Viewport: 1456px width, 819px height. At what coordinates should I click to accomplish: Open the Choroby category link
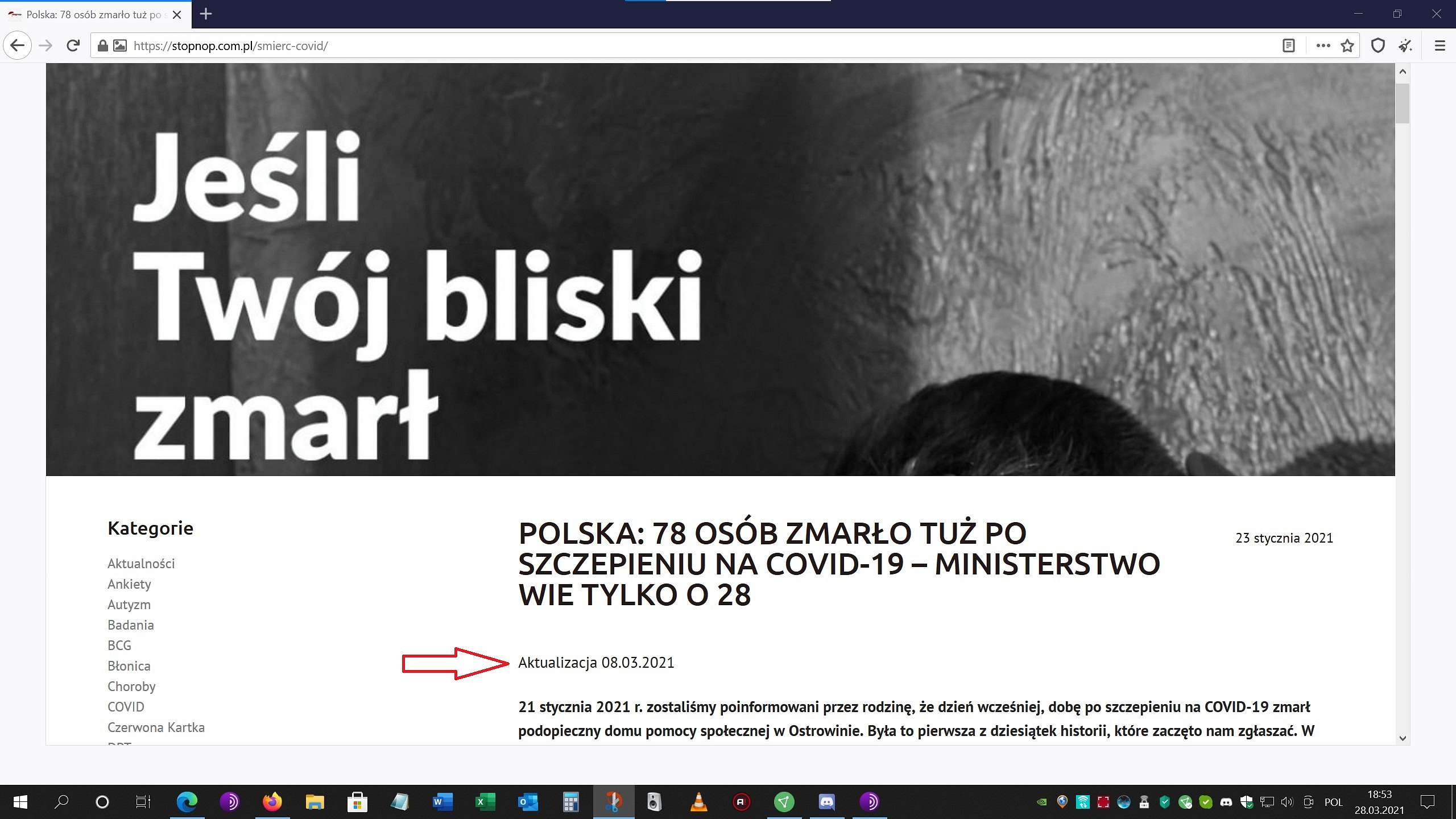click(131, 686)
